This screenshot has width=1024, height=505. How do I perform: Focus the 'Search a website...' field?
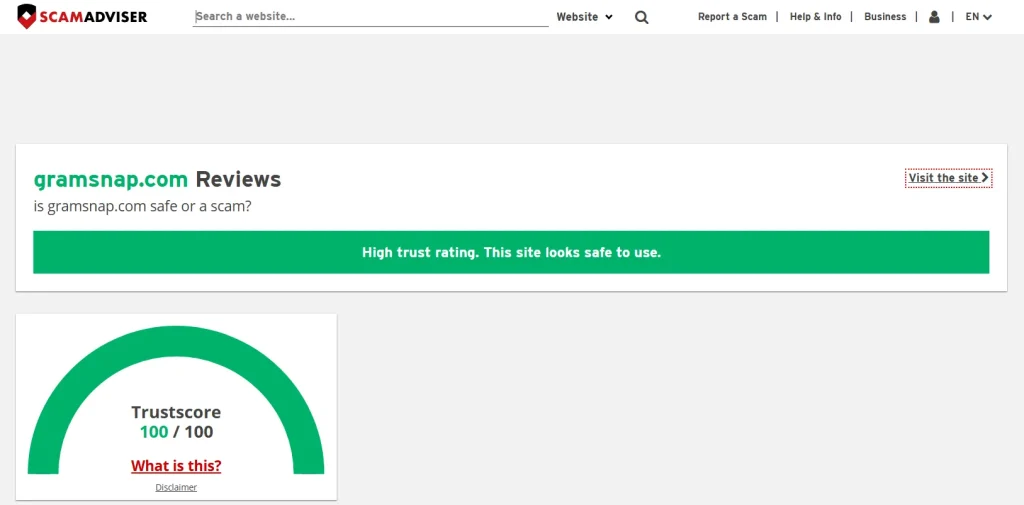[x=370, y=16]
